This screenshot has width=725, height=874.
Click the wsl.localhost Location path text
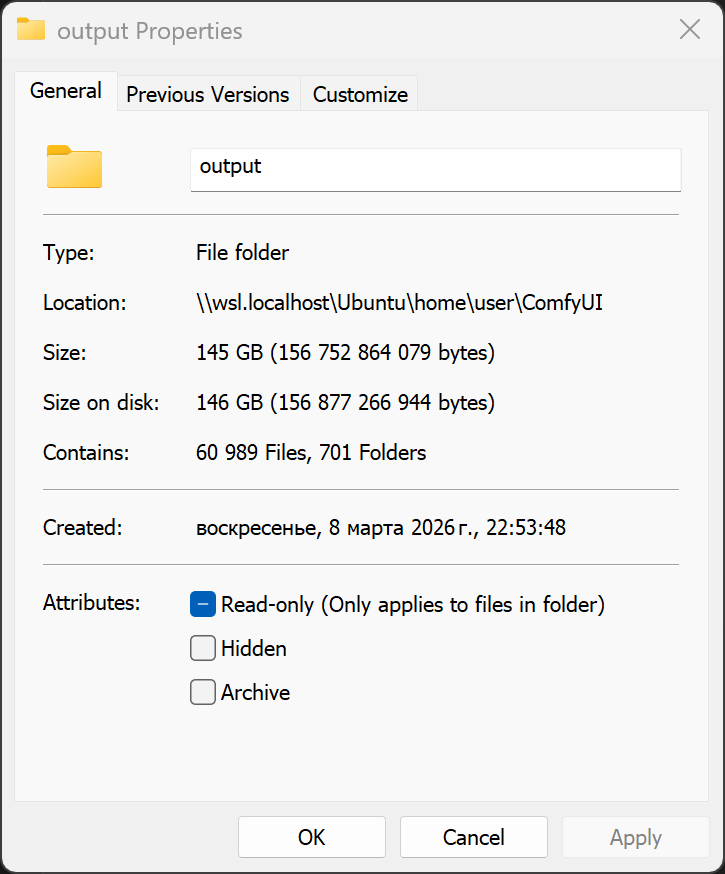click(399, 303)
